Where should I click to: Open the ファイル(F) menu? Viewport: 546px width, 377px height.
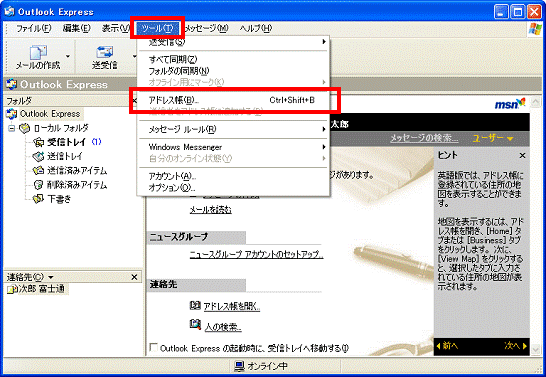pyautogui.click(x=33, y=28)
